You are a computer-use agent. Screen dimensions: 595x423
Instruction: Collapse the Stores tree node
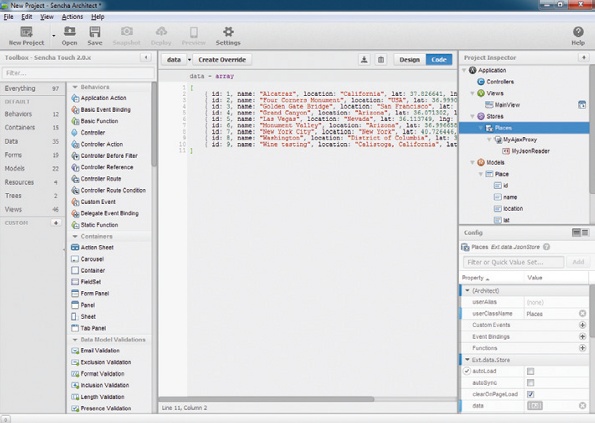(472, 116)
